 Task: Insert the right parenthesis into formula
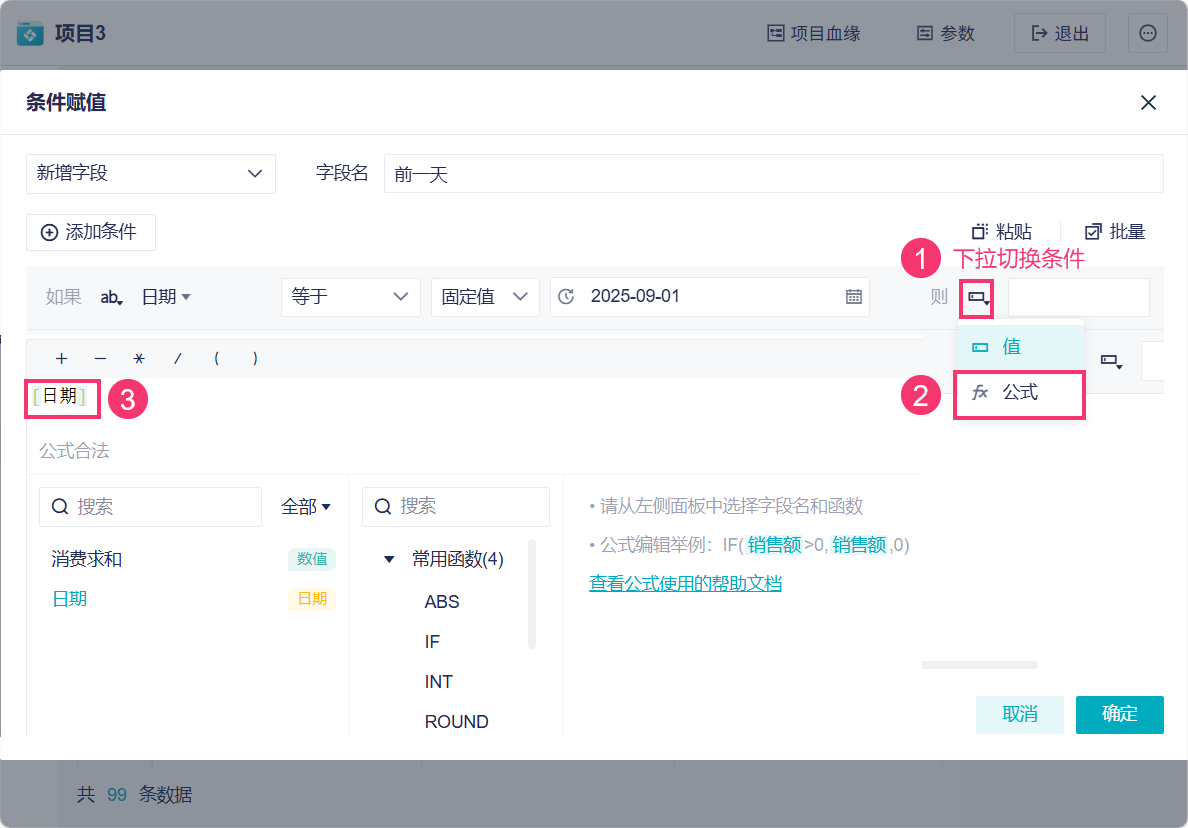point(255,358)
